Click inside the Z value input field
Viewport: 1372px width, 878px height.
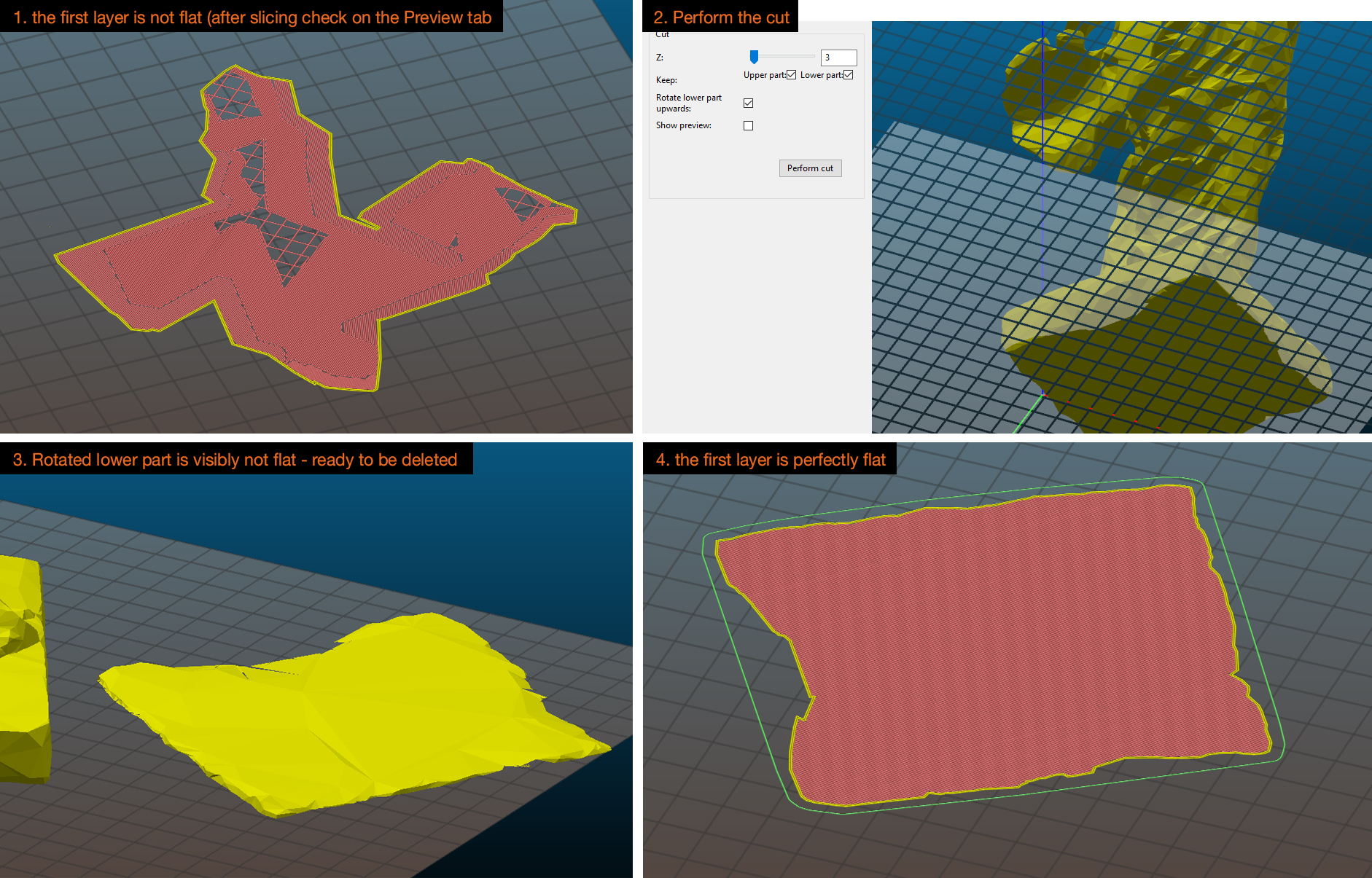(x=838, y=57)
